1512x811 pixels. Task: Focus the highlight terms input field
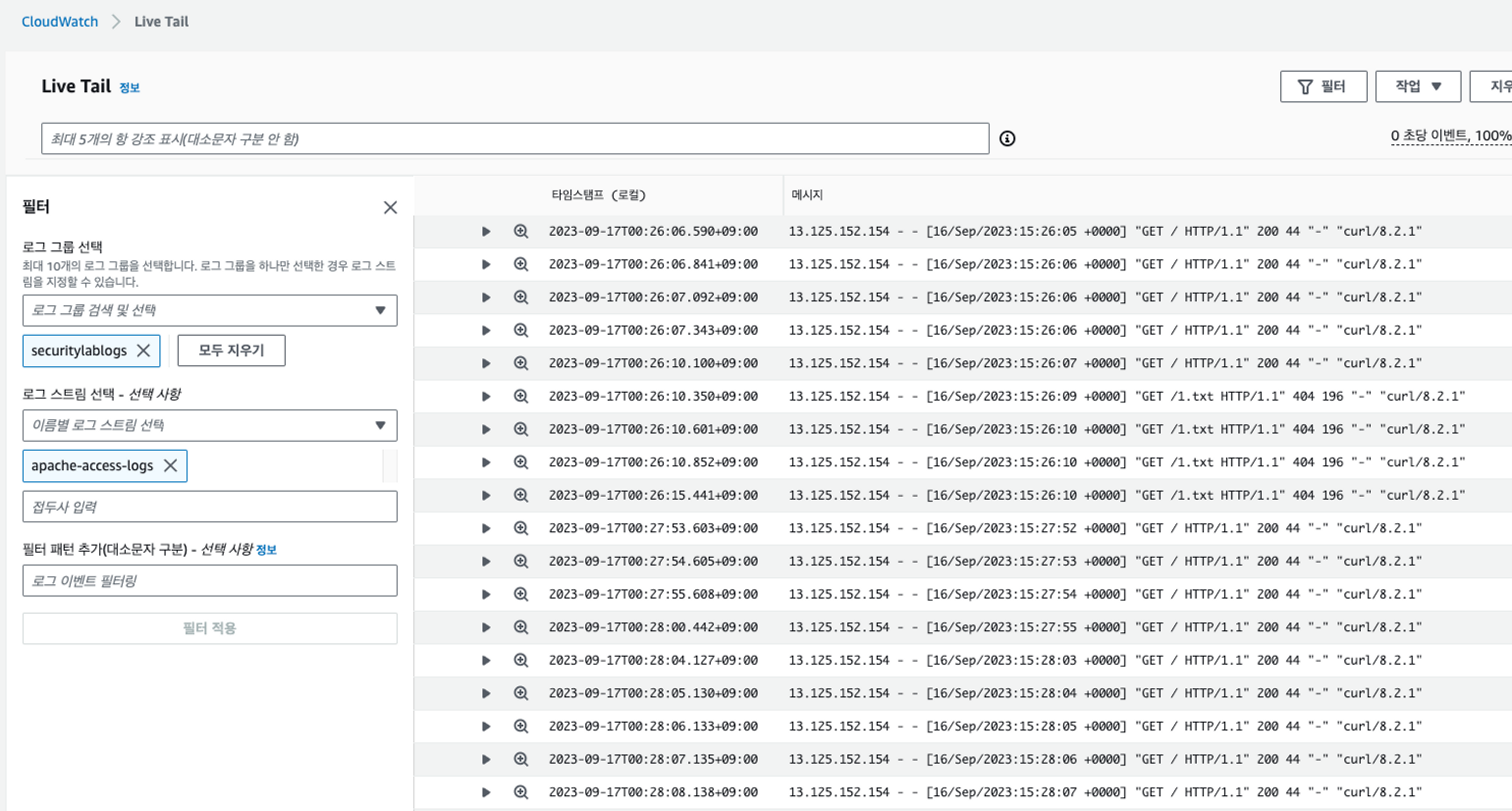(515, 138)
